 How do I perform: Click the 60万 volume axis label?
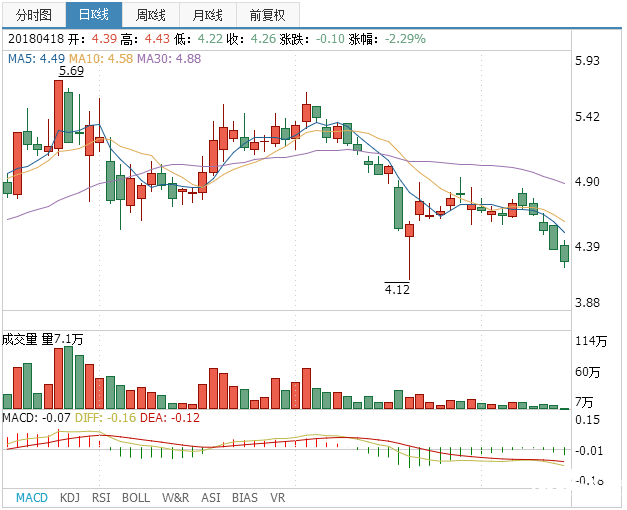click(x=588, y=372)
